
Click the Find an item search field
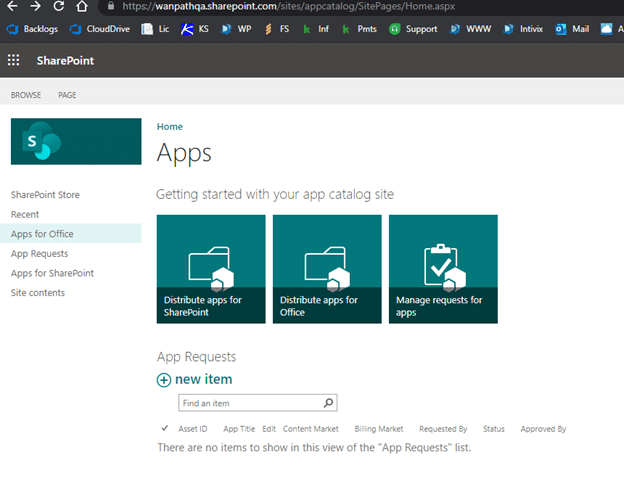[250, 403]
